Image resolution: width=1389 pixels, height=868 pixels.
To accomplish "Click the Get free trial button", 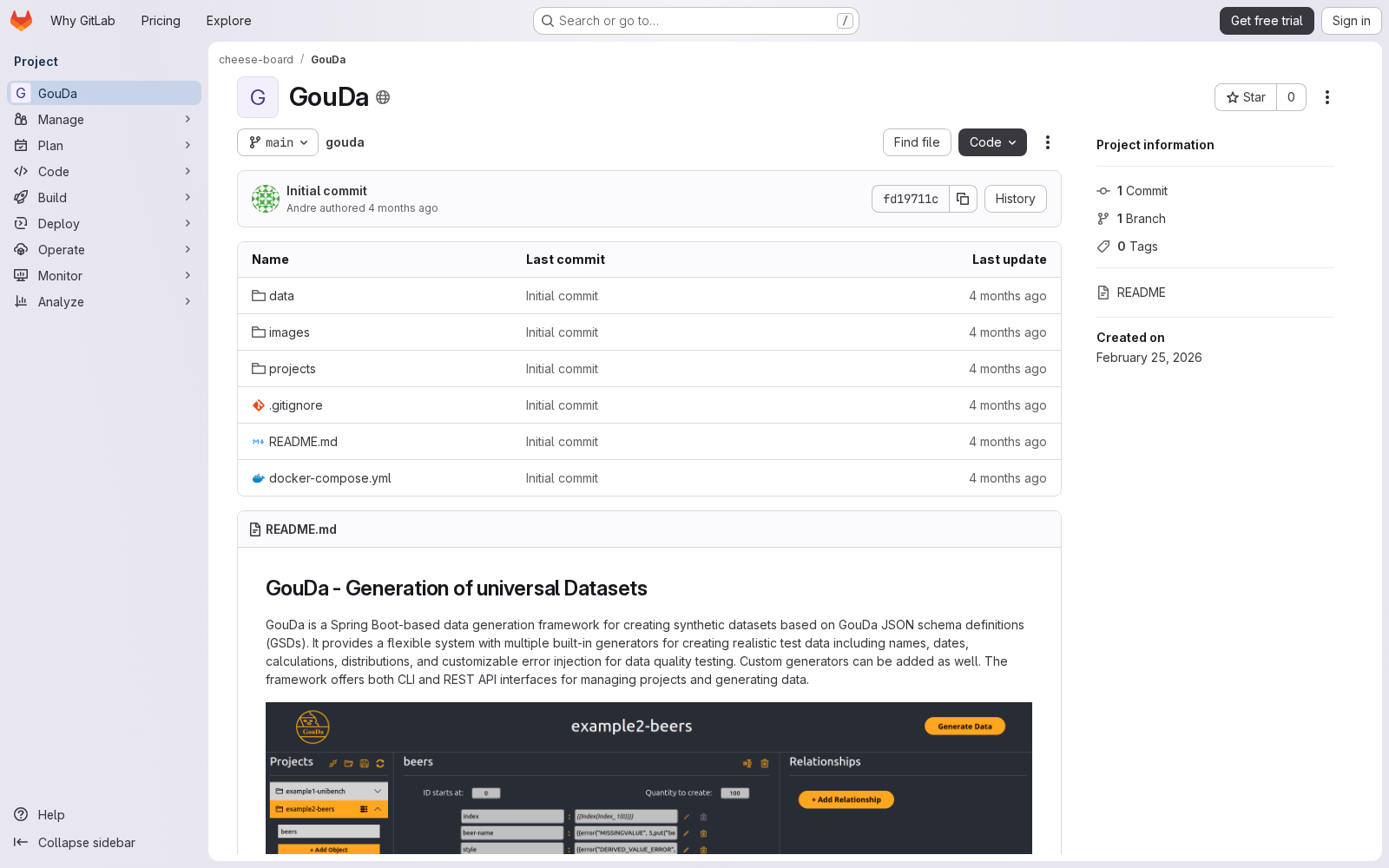I will 1267,21.
